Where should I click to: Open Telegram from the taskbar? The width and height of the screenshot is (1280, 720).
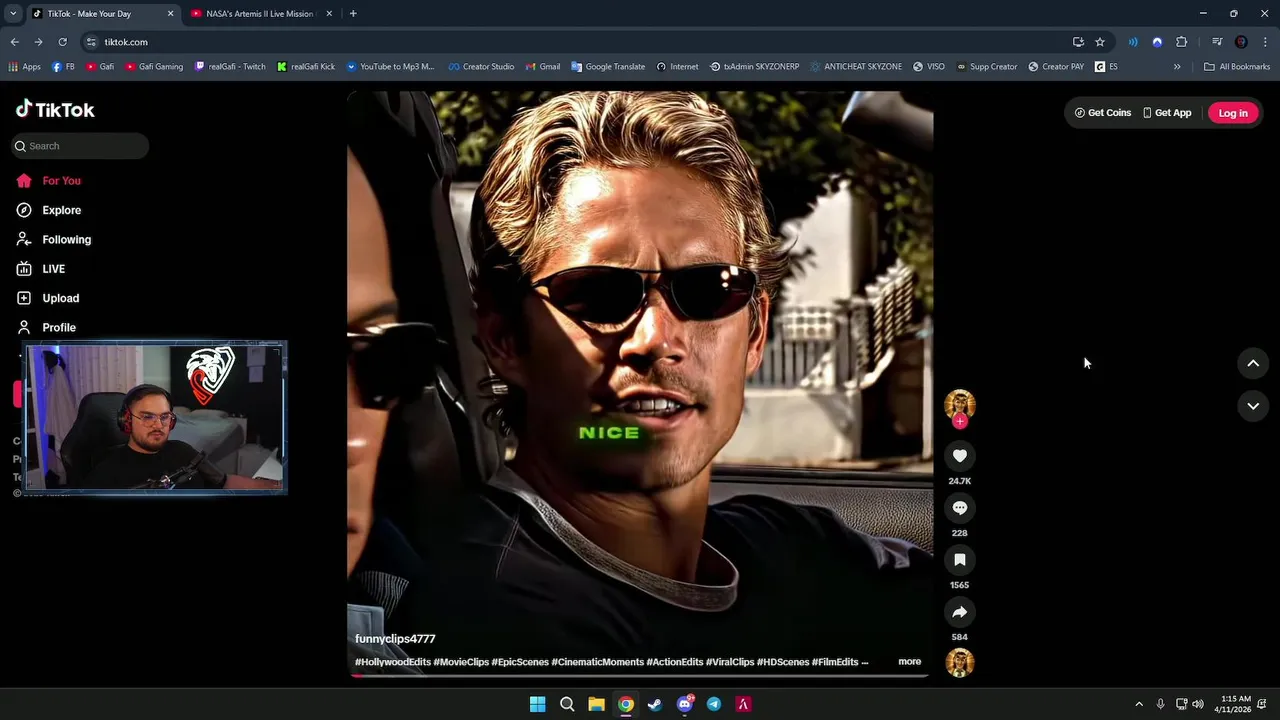coord(714,704)
